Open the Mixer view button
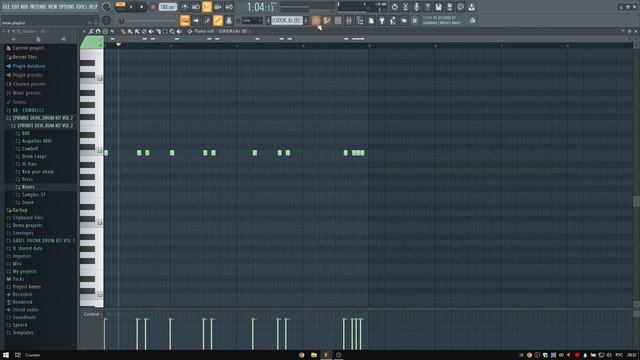Image resolution: width=640 pixels, height=360 pixels. pyautogui.click(x=349, y=20)
